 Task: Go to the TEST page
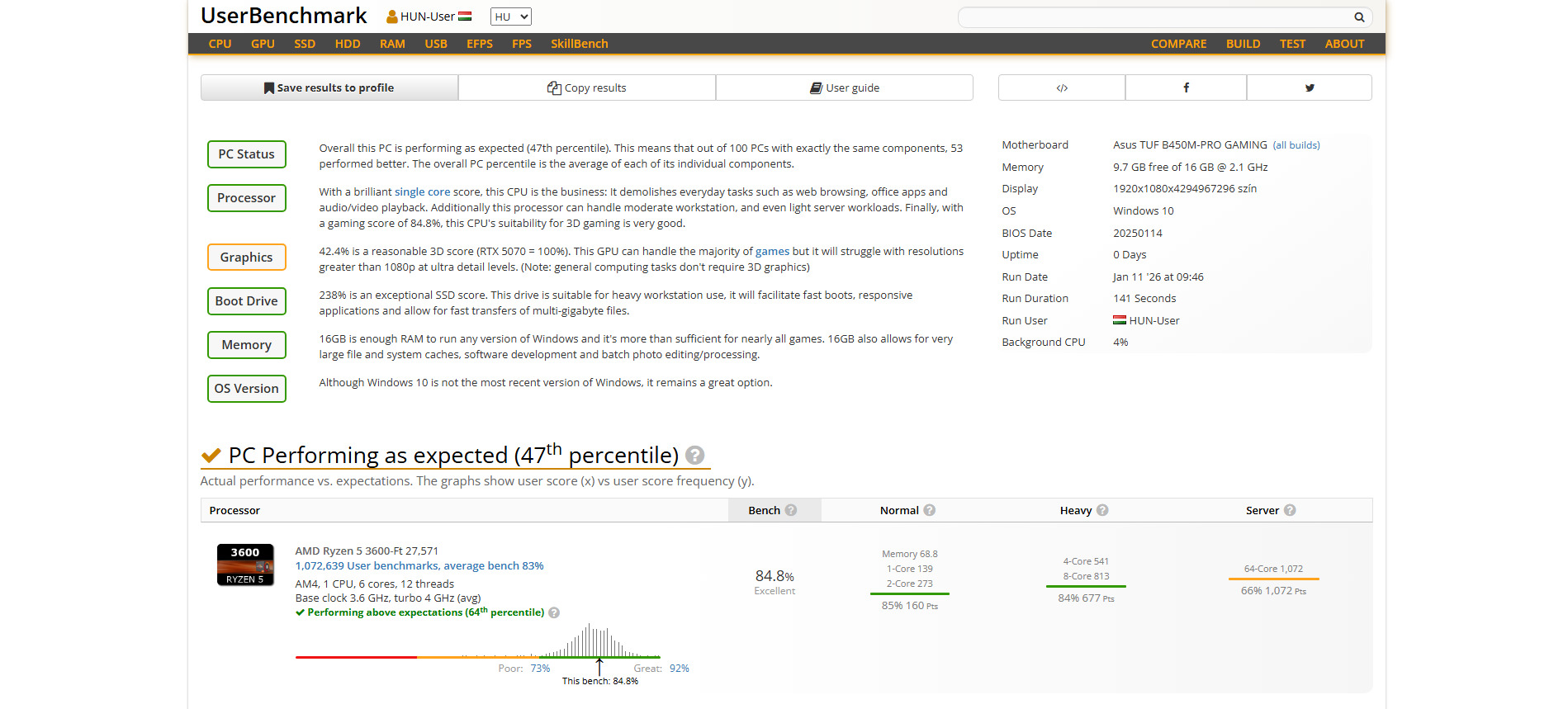[1292, 44]
